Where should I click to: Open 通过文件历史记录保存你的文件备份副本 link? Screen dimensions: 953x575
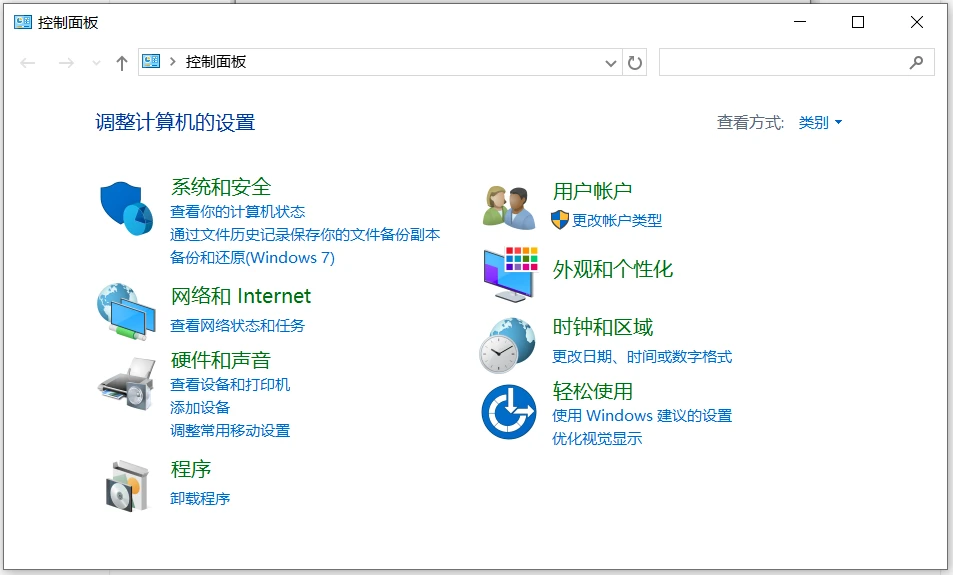pyautogui.click(x=305, y=235)
